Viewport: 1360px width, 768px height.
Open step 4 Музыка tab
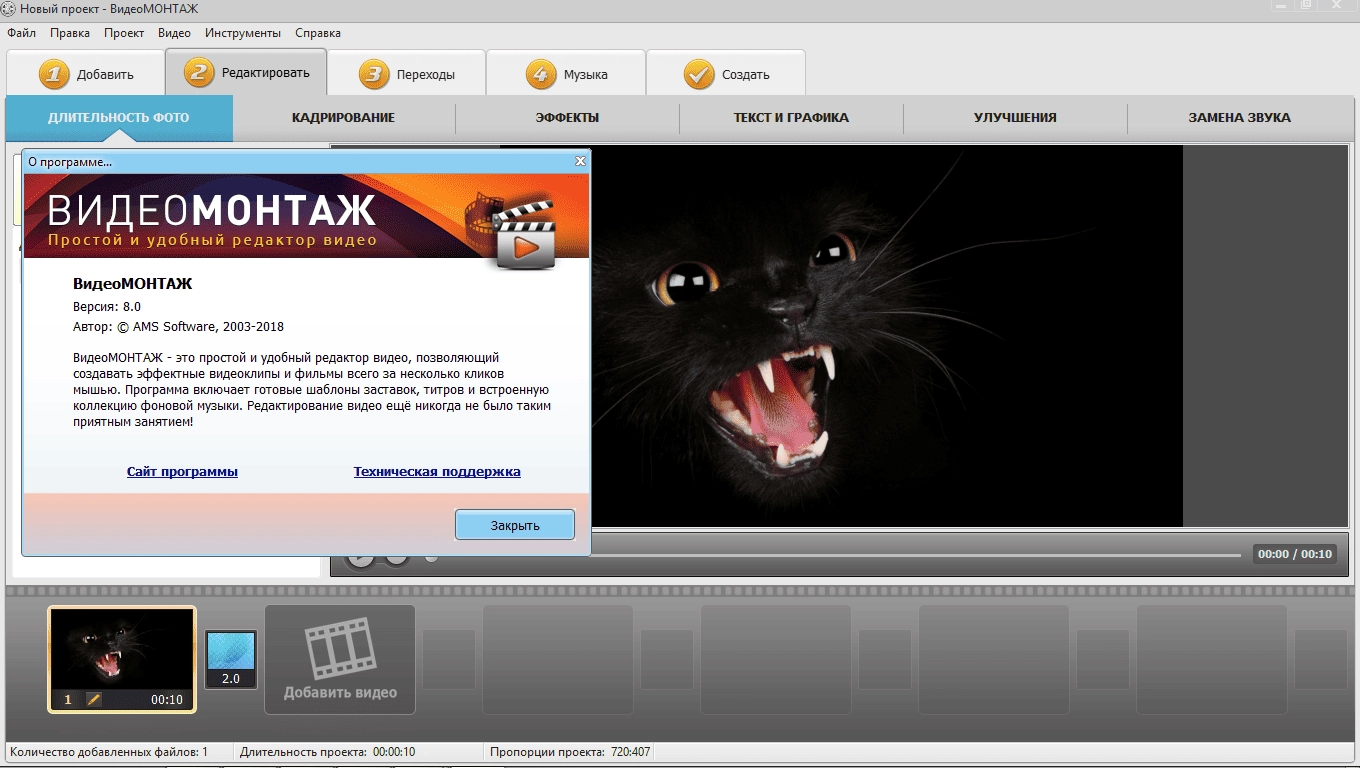(x=566, y=74)
